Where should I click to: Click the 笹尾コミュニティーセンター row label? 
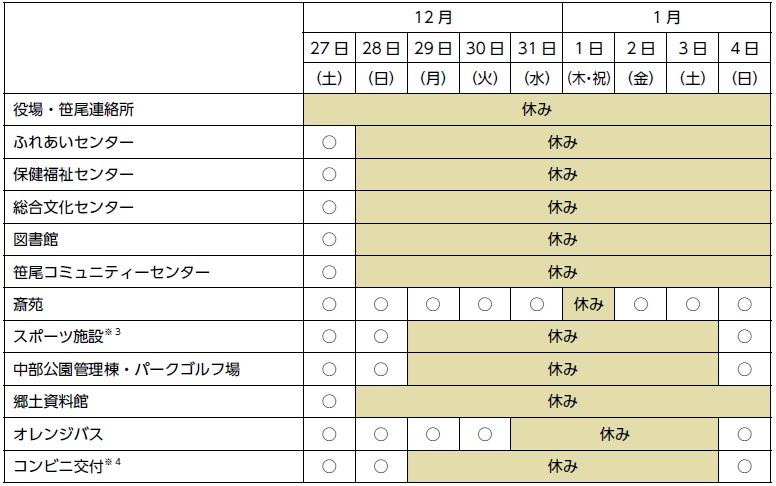pyautogui.click(x=111, y=272)
